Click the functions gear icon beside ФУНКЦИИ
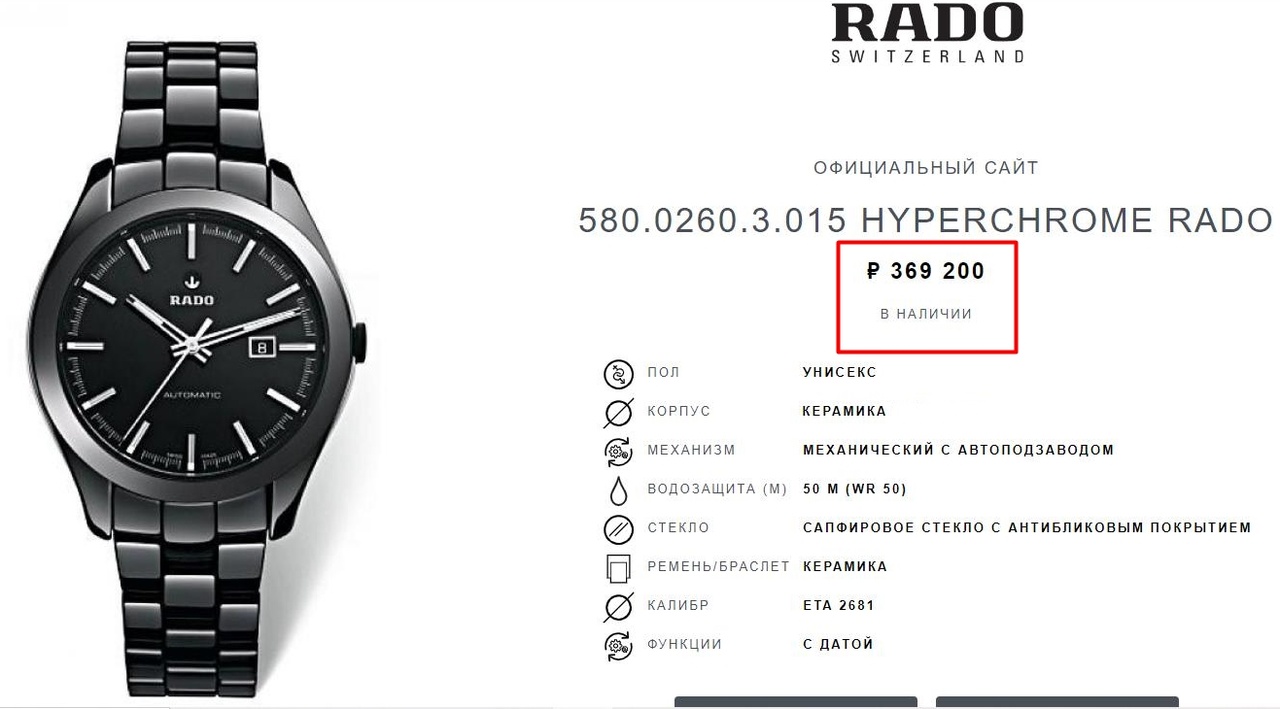Screen dimensions: 1280x709 [619, 645]
